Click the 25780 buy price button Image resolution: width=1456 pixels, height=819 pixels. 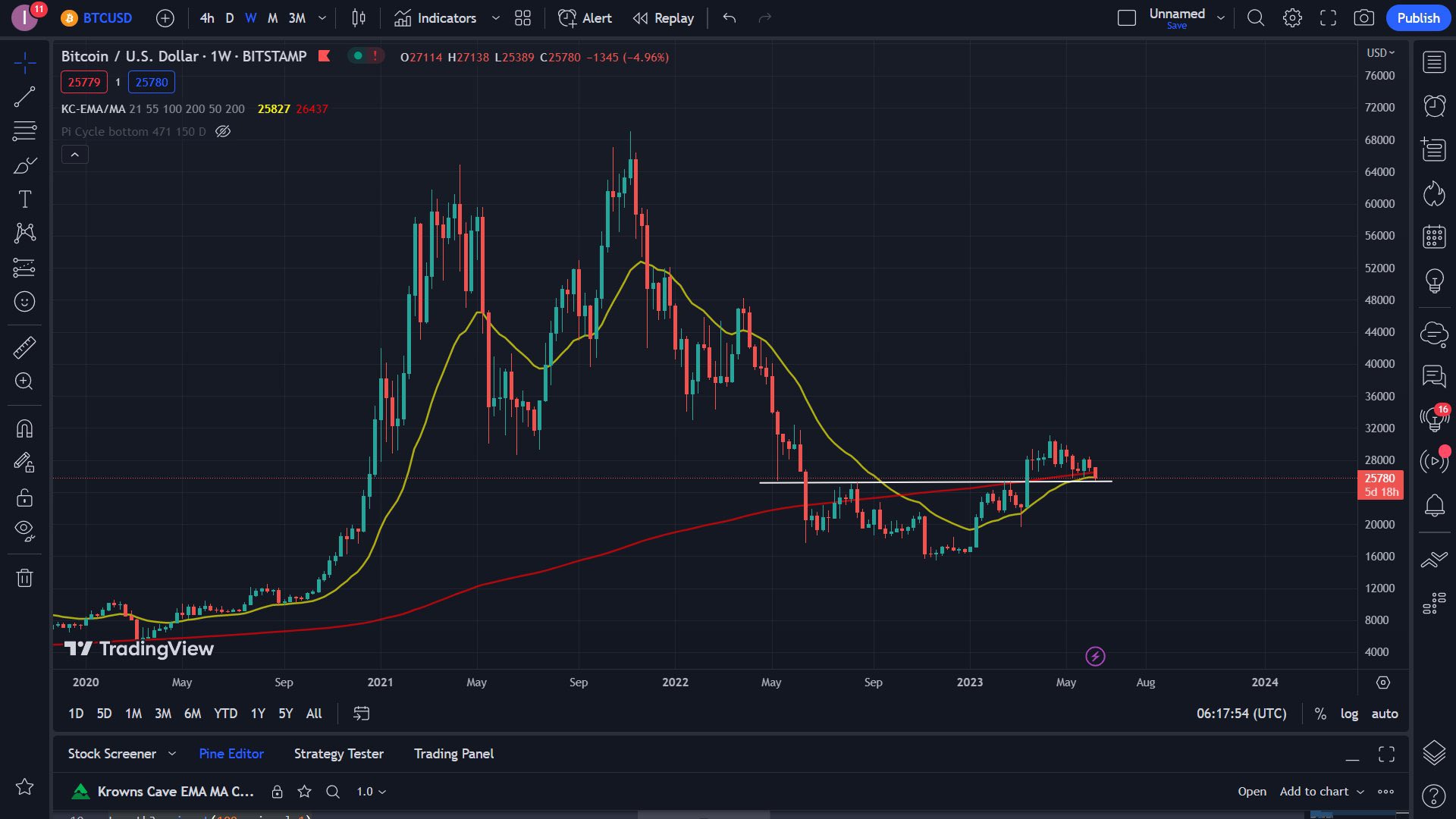point(152,82)
